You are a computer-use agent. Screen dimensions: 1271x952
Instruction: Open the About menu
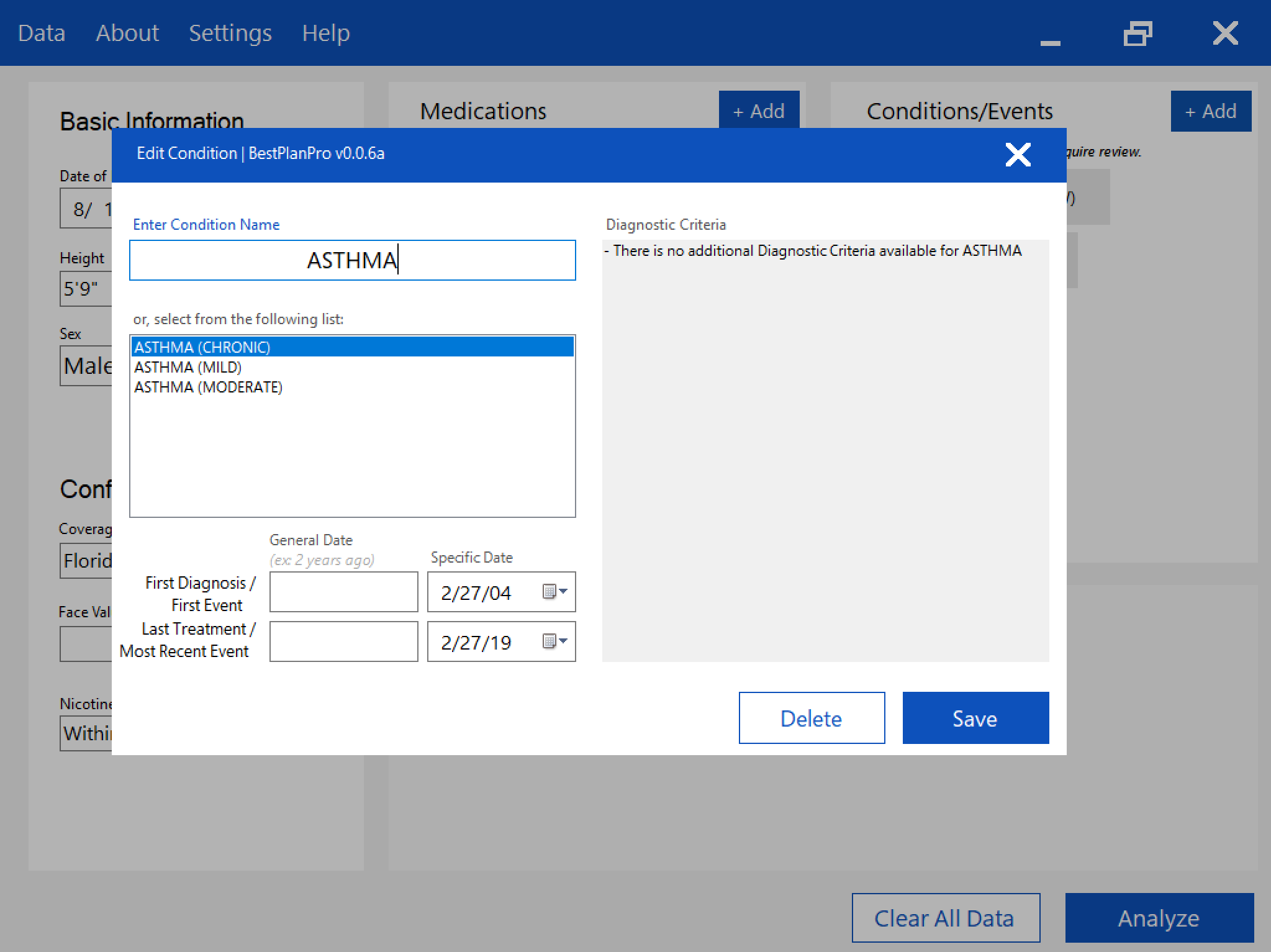tap(127, 33)
